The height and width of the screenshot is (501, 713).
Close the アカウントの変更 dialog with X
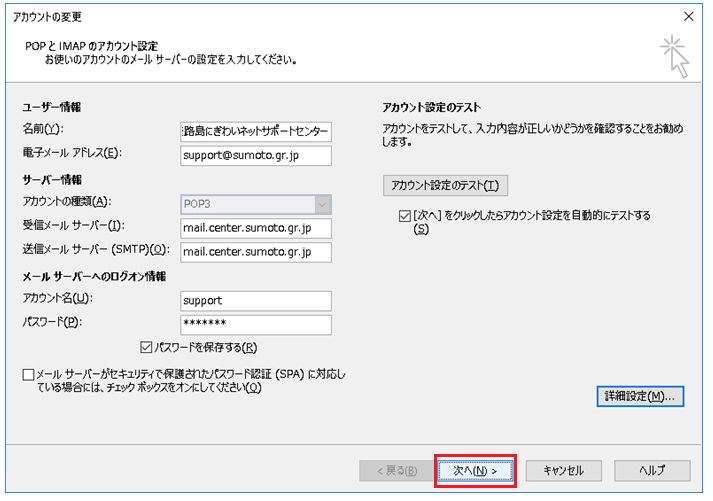(x=689, y=17)
